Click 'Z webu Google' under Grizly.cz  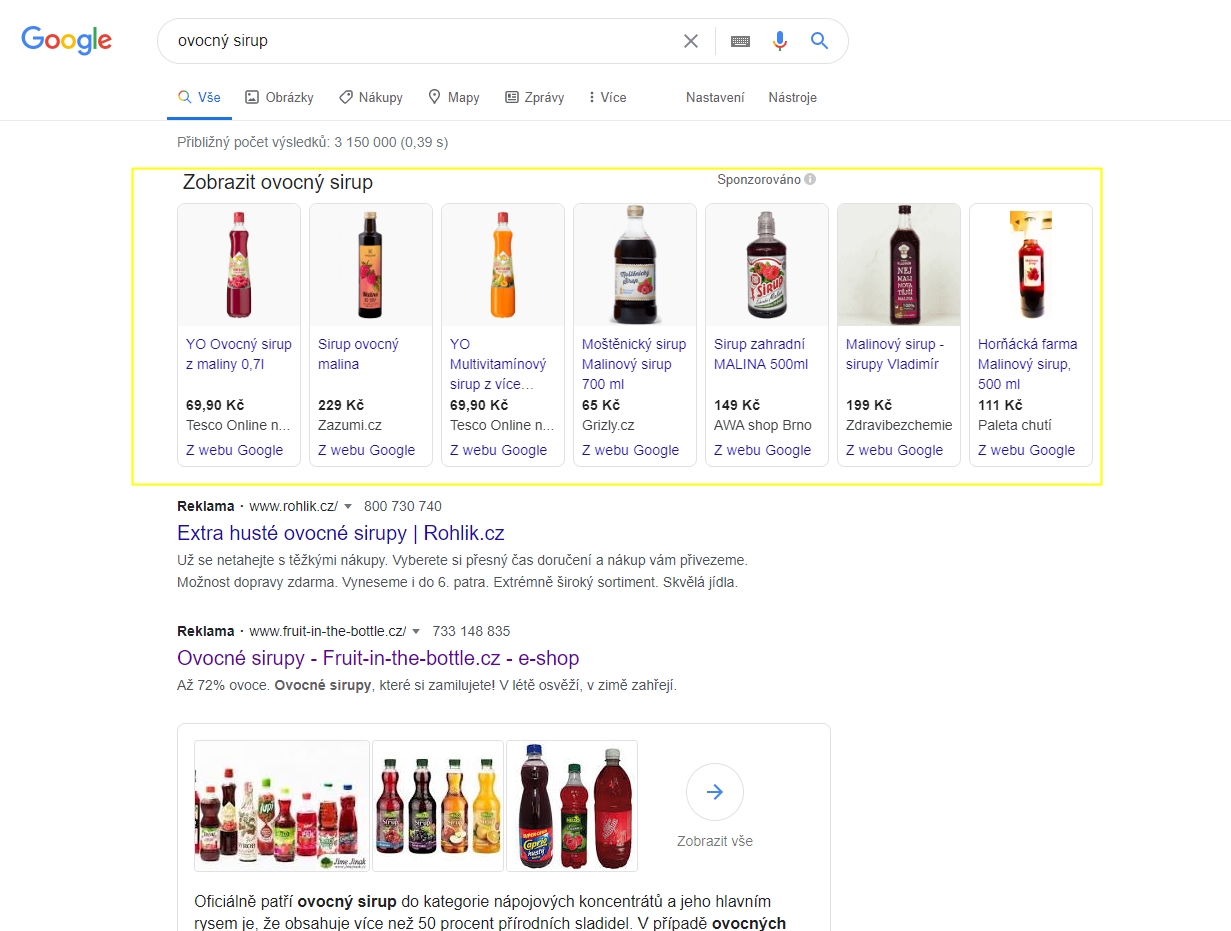tap(630, 450)
